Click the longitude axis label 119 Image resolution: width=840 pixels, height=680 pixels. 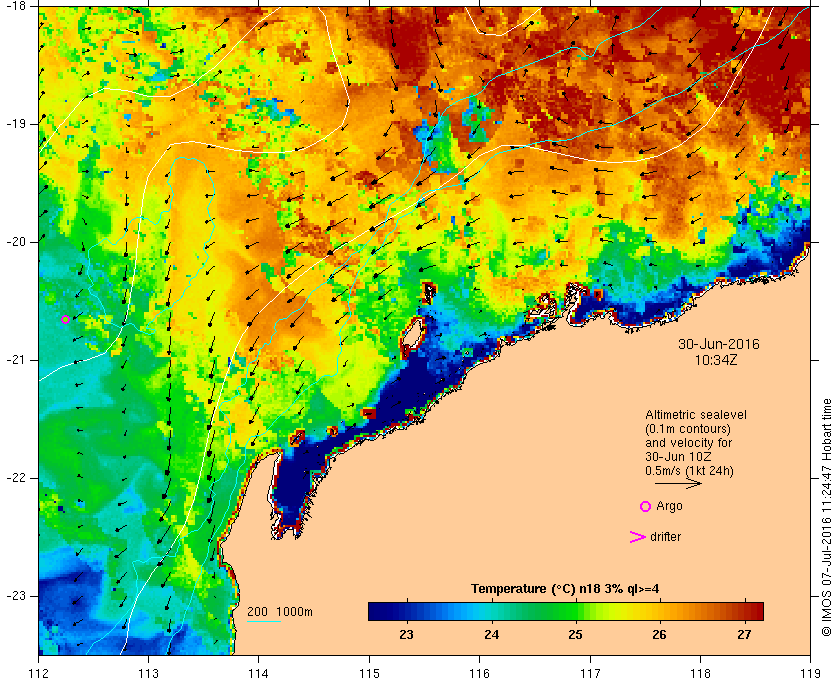click(x=810, y=673)
